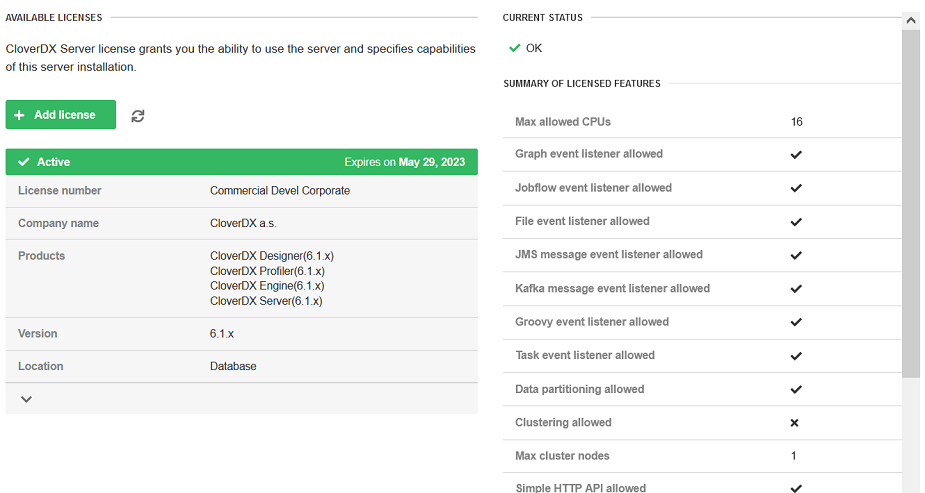Click the Kafka message listener checkmark

click(x=796, y=289)
